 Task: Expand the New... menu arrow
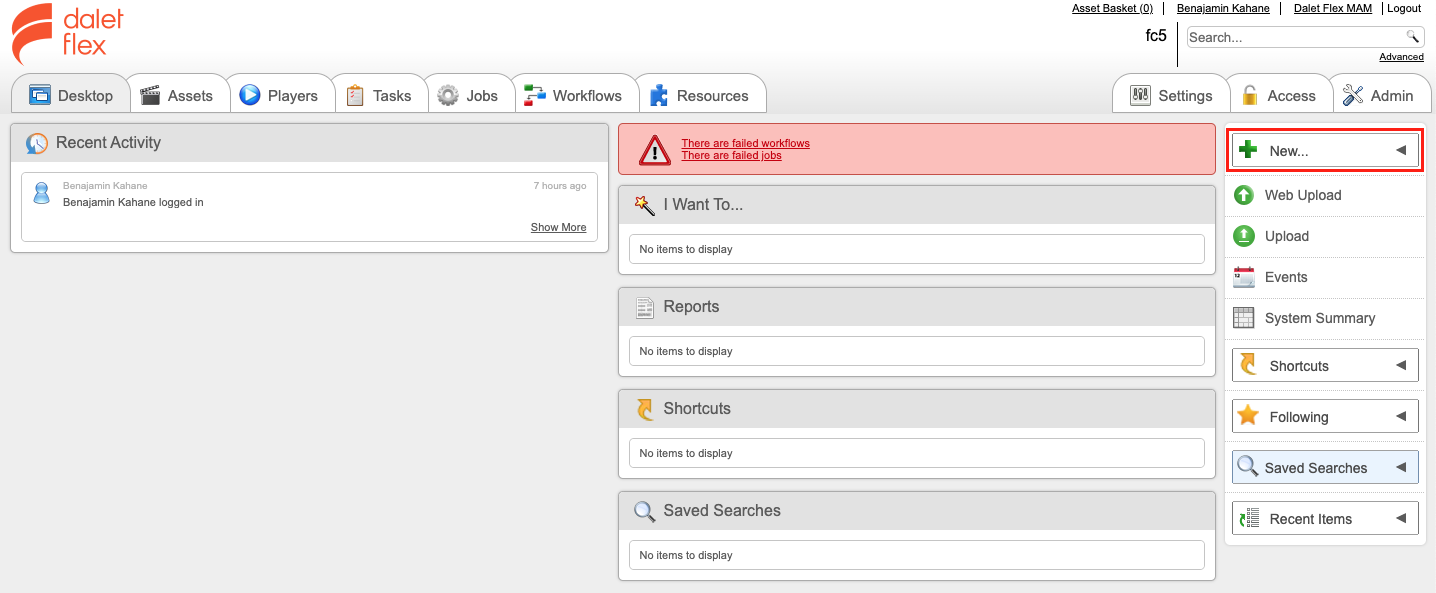[1401, 151]
